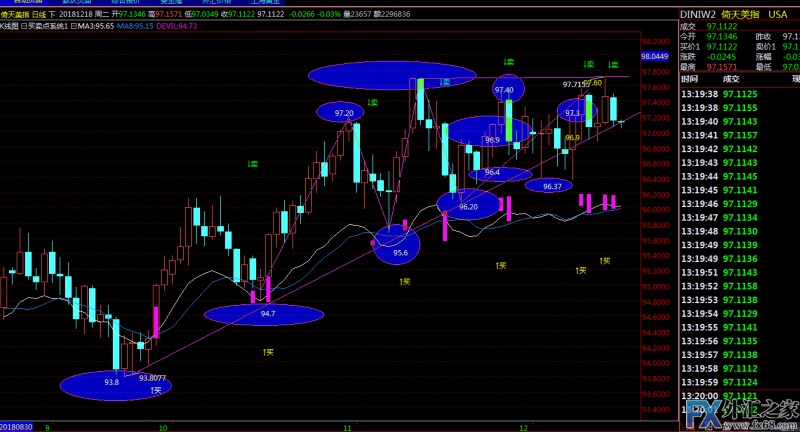
Task: Click the DEVIL indicator label
Action: point(177,26)
